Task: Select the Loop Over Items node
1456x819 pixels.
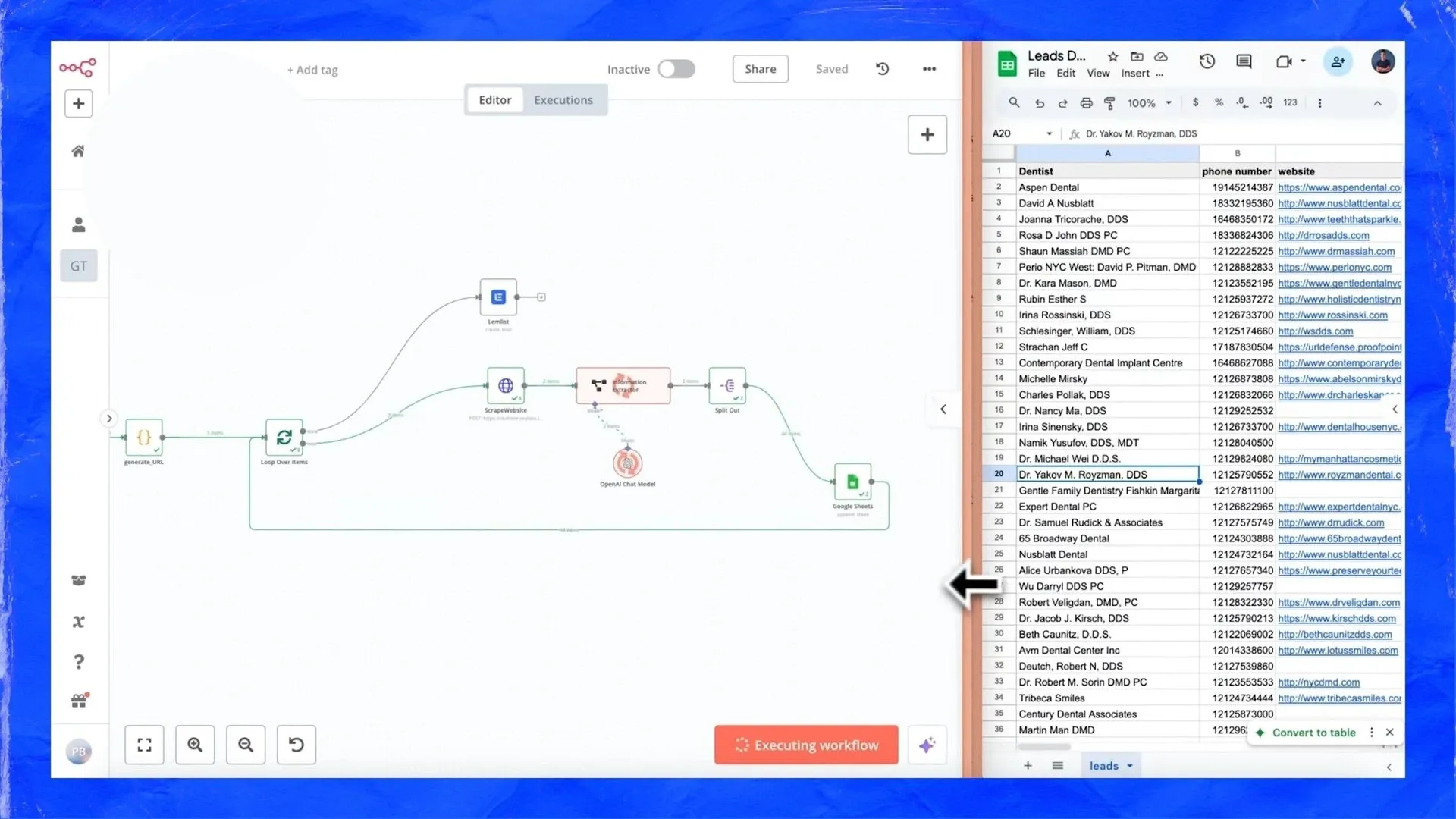Action: (x=284, y=437)
